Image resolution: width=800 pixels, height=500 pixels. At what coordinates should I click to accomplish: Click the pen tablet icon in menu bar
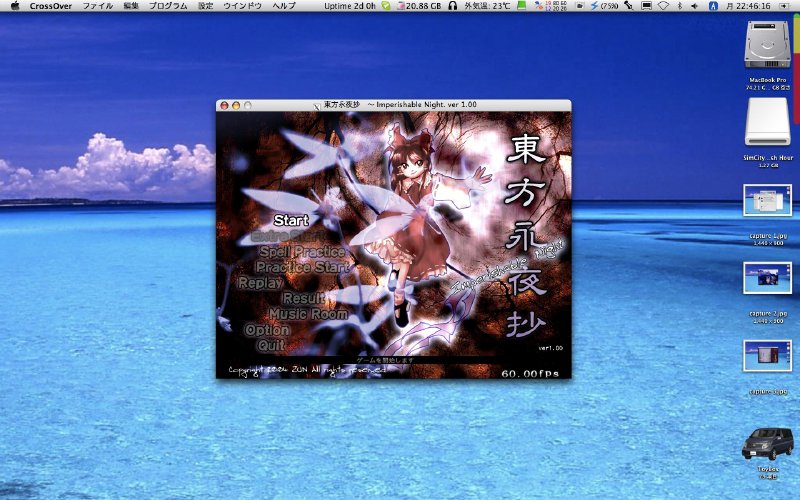coord(629,6)
